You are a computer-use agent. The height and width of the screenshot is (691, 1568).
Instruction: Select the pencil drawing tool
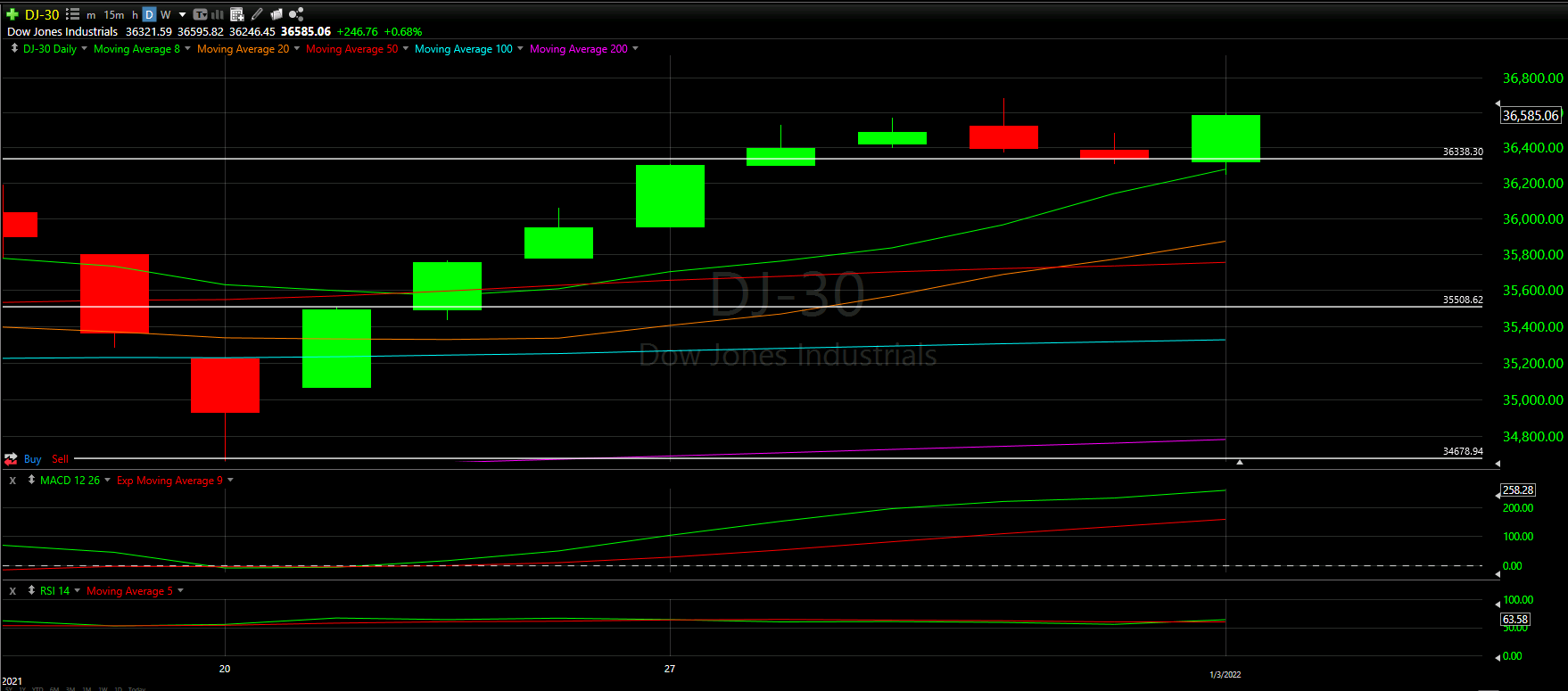[257, 14]
